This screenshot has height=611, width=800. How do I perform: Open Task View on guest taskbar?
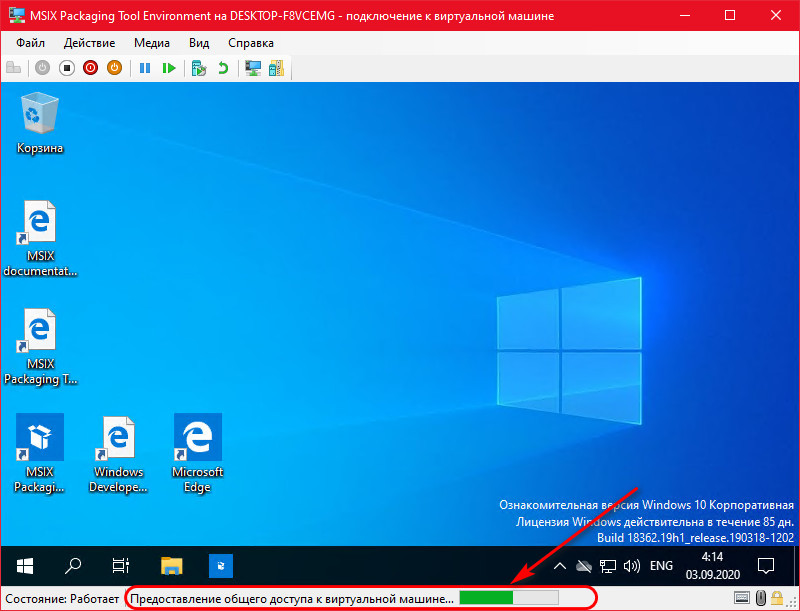(x=121, y=566)
